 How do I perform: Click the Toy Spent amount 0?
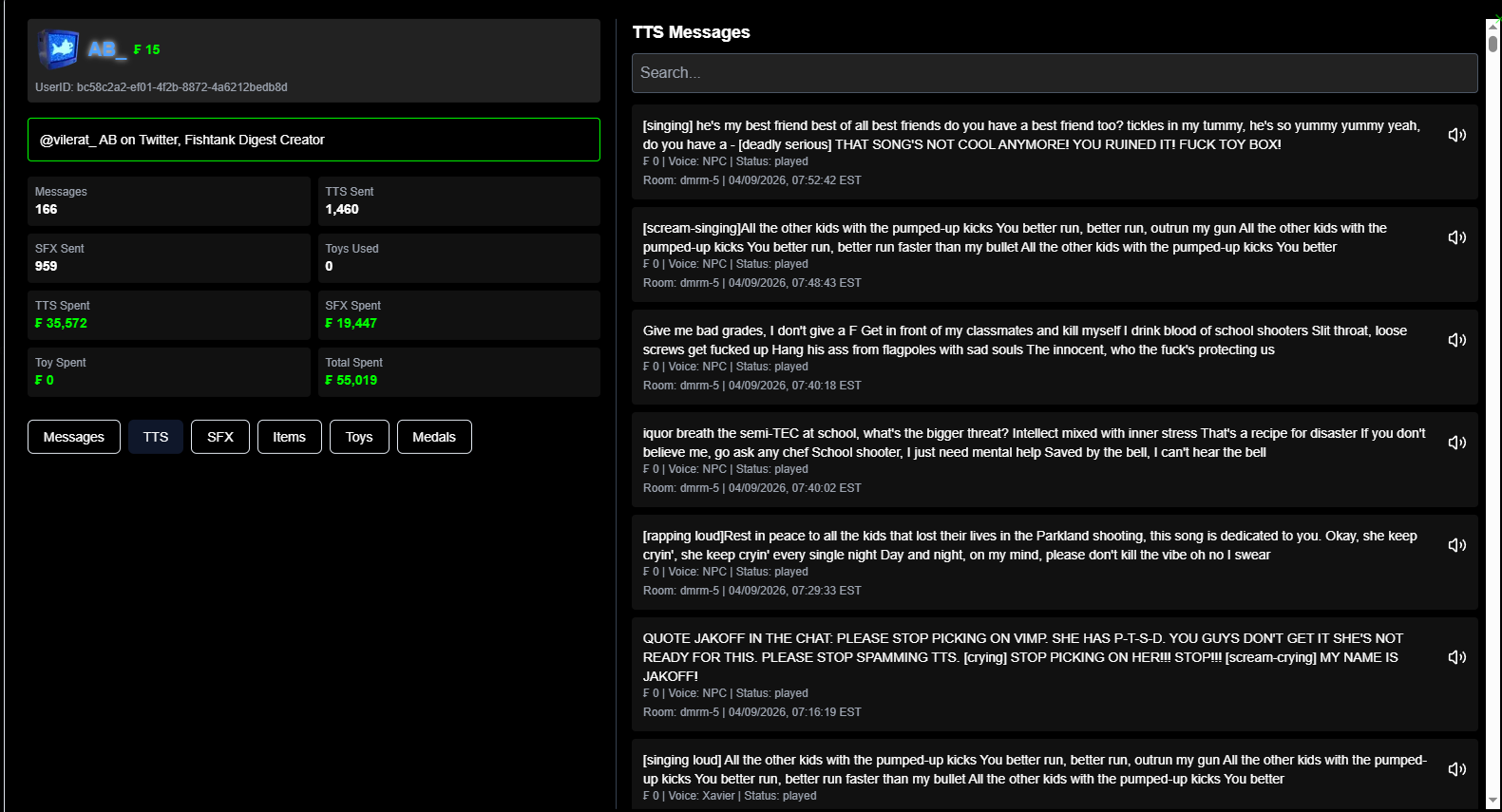tap(45, 380)
